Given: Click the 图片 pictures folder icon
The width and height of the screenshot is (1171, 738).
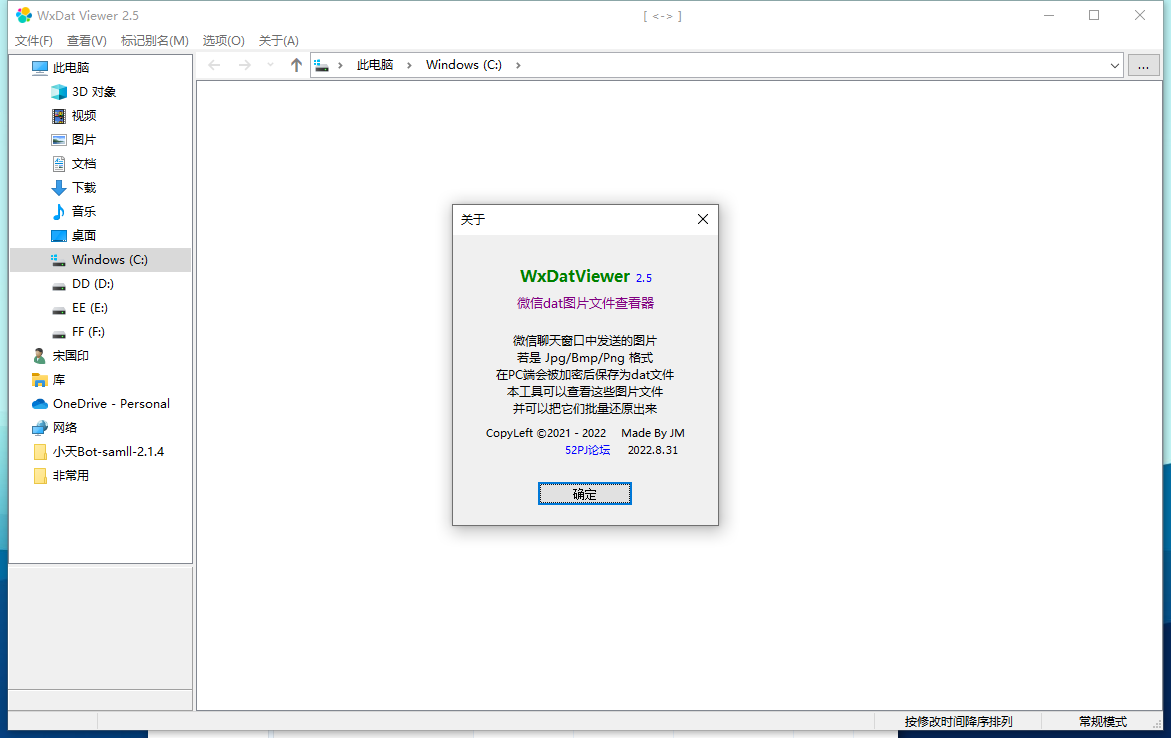Looking at the screenshot, I should click(59, 140).
